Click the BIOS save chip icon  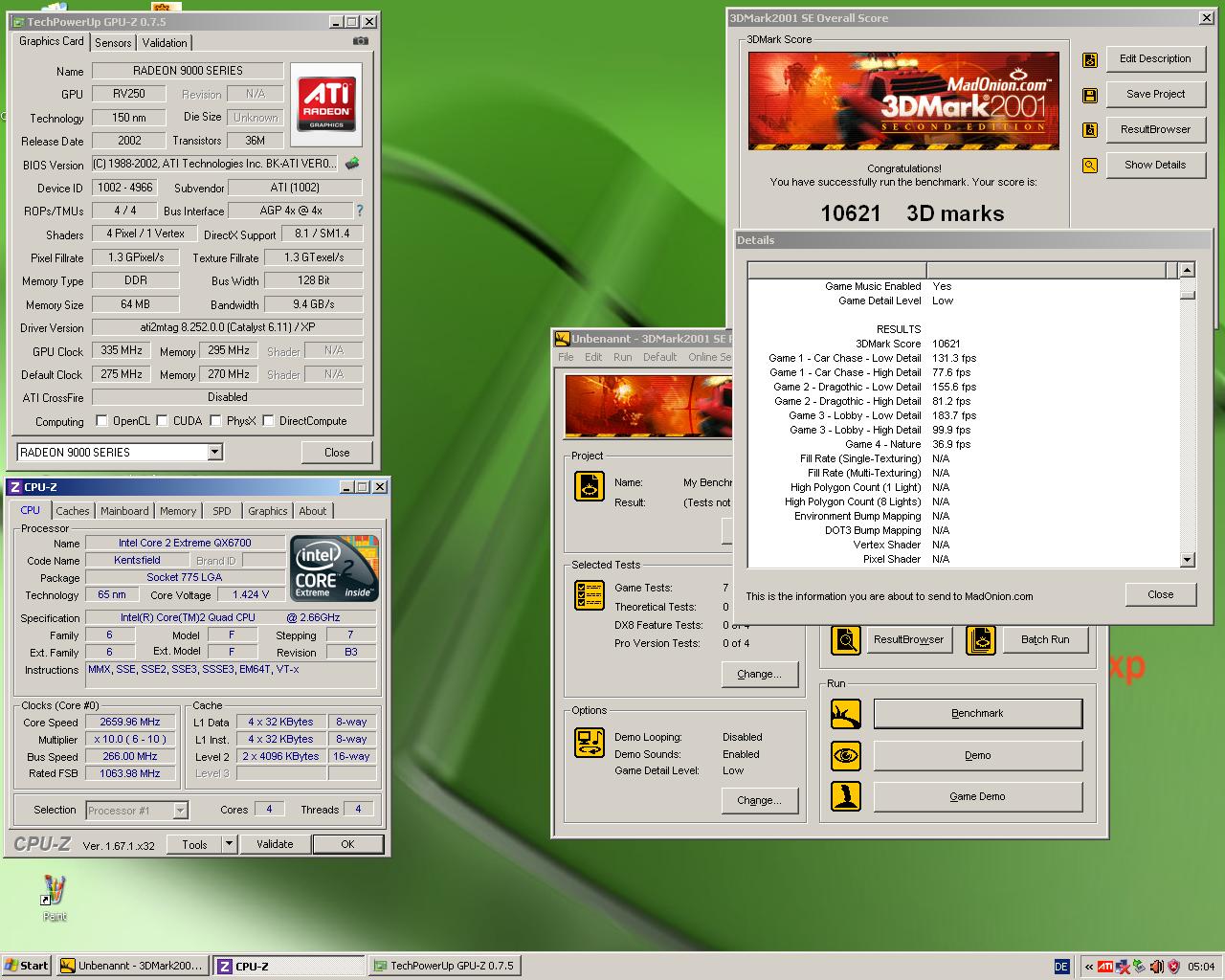click(352, 164)
